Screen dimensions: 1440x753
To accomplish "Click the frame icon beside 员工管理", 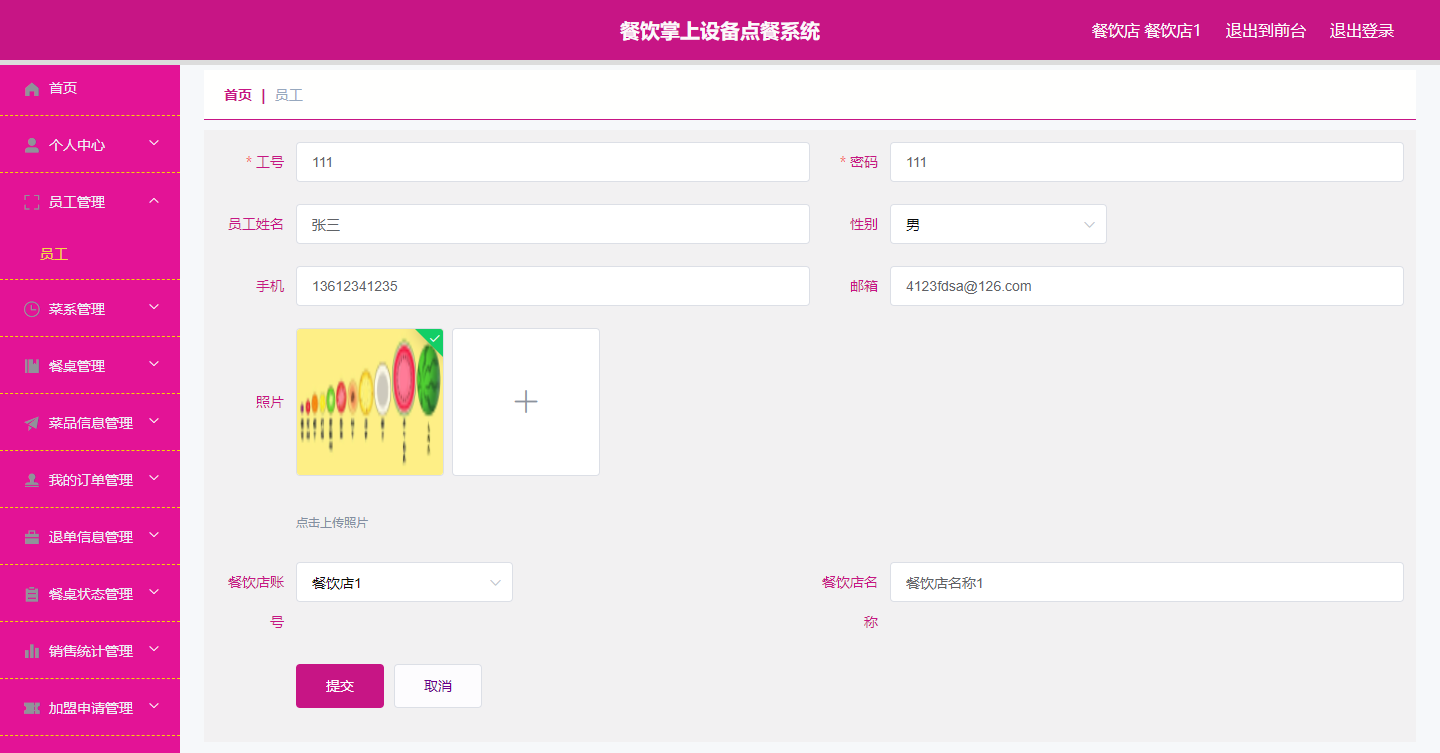I will (32, 202).
